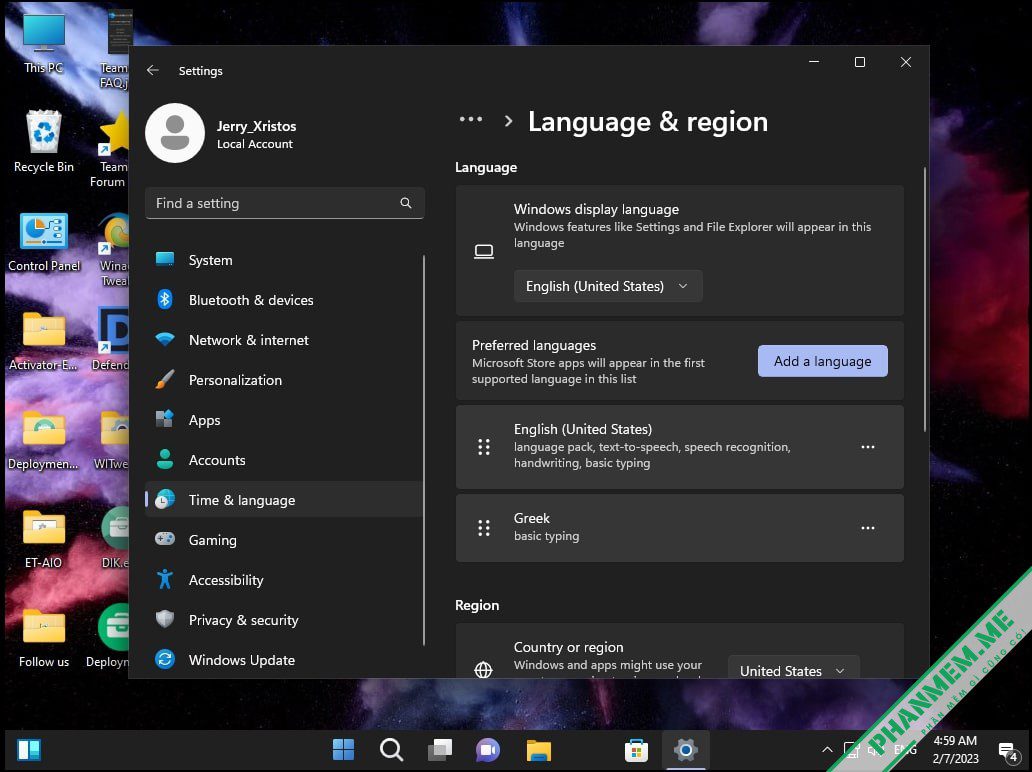
Task: Select Time & language in sidebar
Action: click(284, 500)
